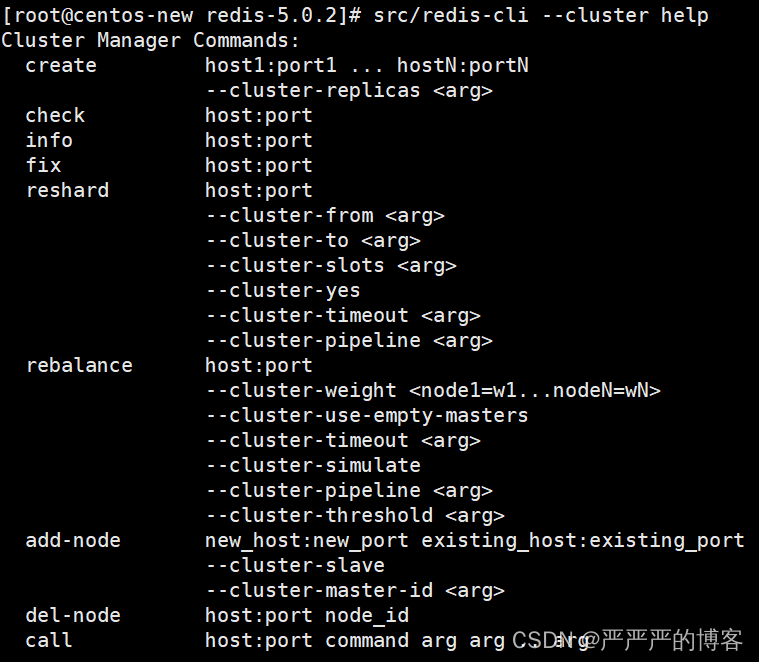This screenshot has height=662, width=759.
Task: Click the '--cluster-master-id <arg>' option
Action: (355, 590)
